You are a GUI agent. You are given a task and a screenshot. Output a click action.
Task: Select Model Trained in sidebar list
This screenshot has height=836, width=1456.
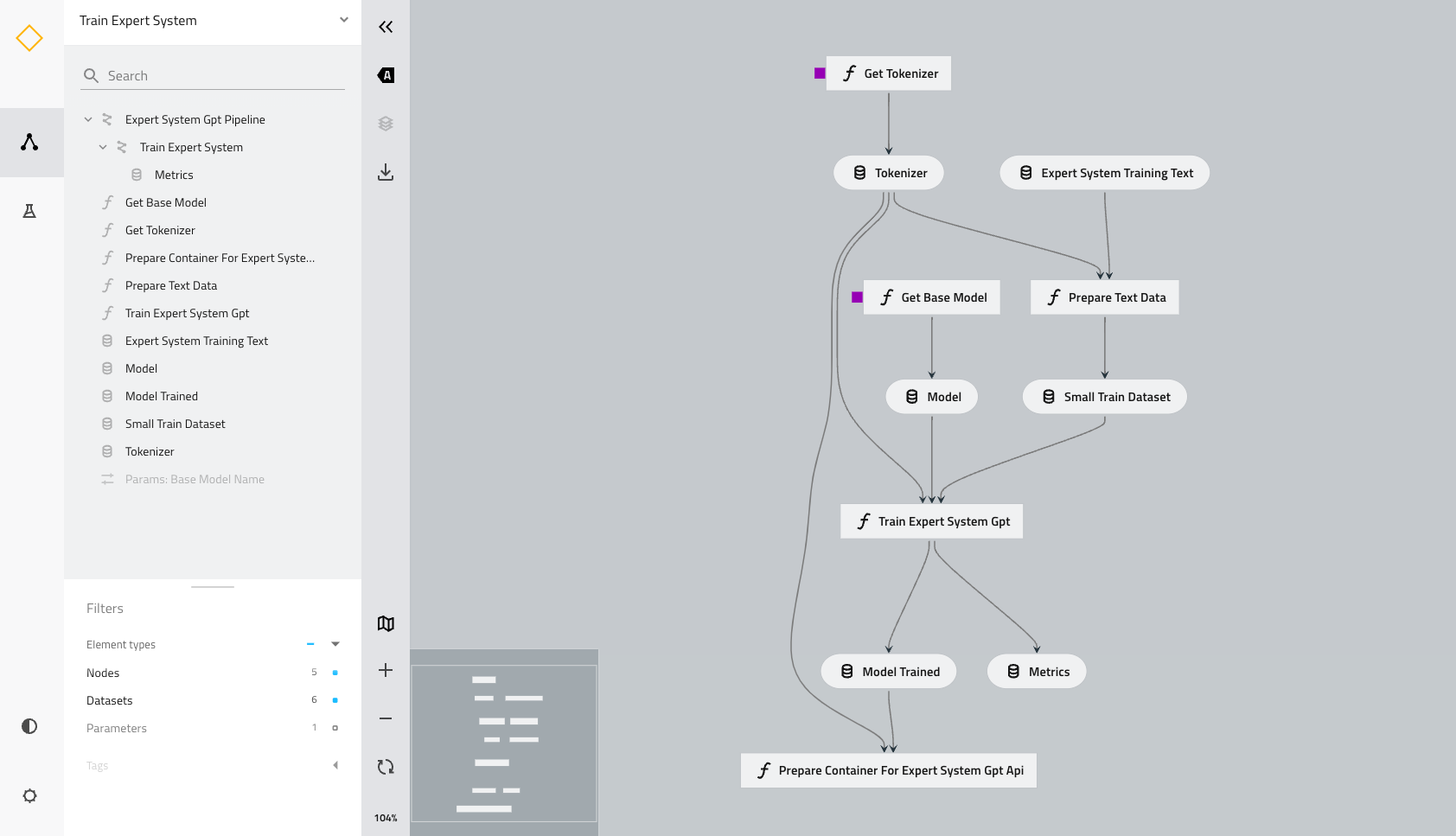pos(162,396)
